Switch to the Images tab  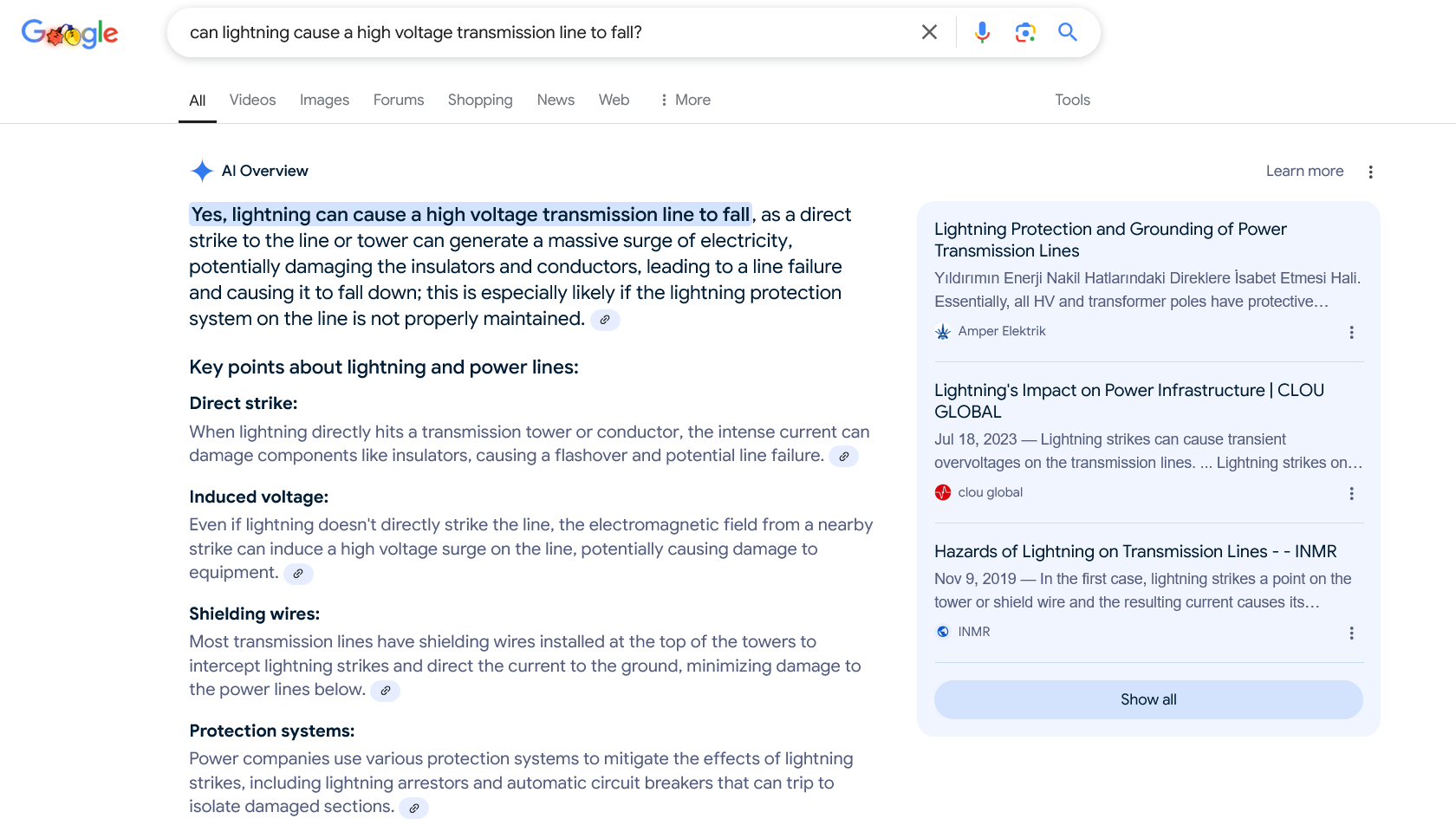coord(324,100)
